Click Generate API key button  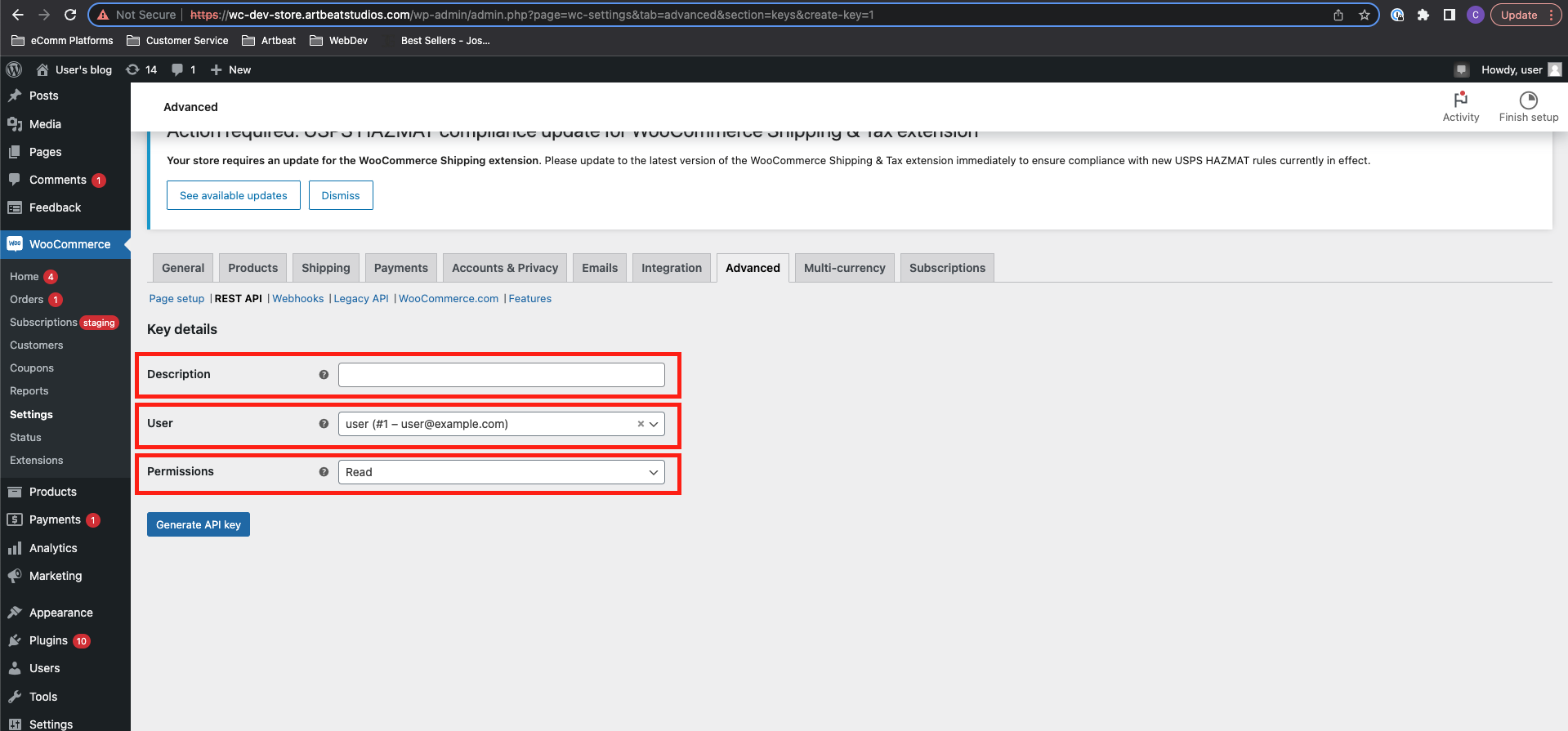[199, 524]
